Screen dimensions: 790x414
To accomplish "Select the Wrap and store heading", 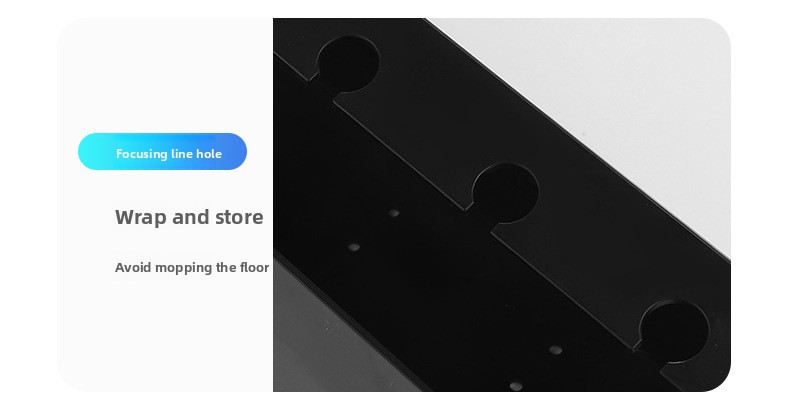I will pyautogui.click(x=189, y=217).
